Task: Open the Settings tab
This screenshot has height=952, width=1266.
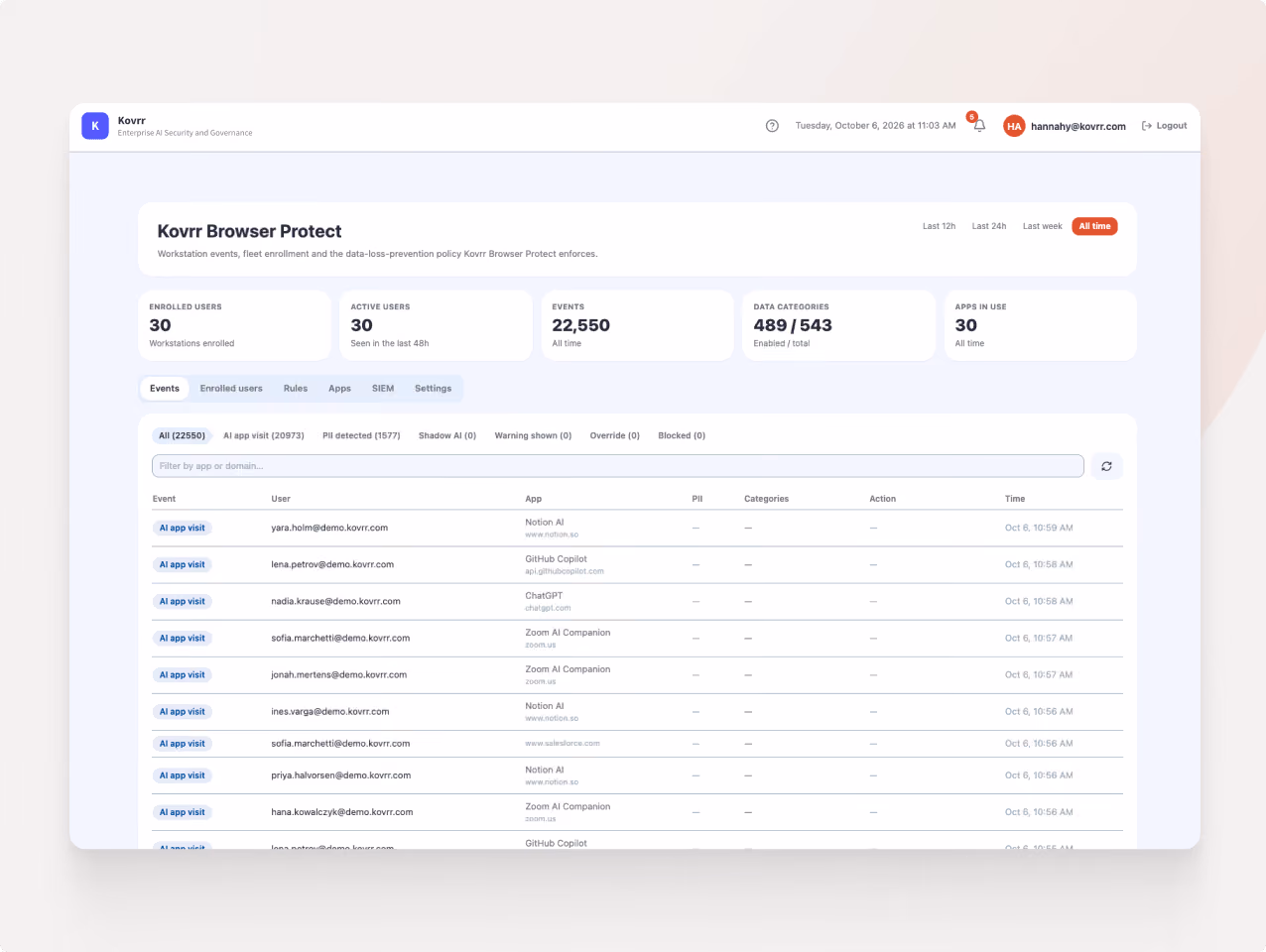Action: (433, 389)
